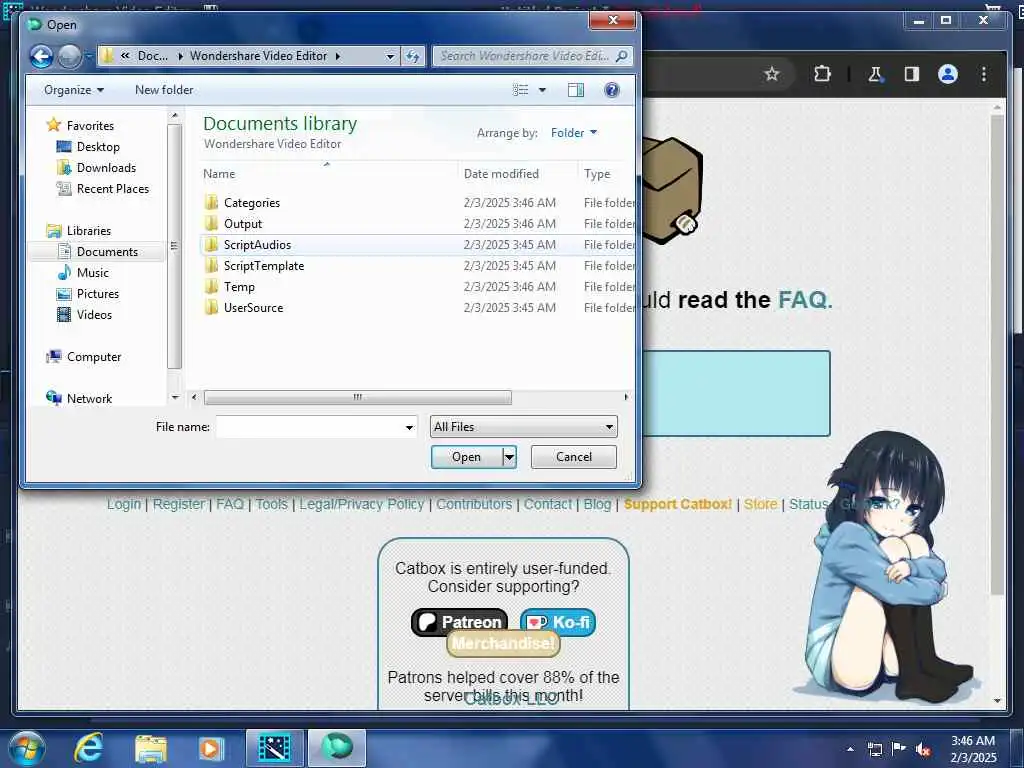Screen dimensions: 1024x768
Task: Click the green browser icon in the taskbar
Action: 337,748
